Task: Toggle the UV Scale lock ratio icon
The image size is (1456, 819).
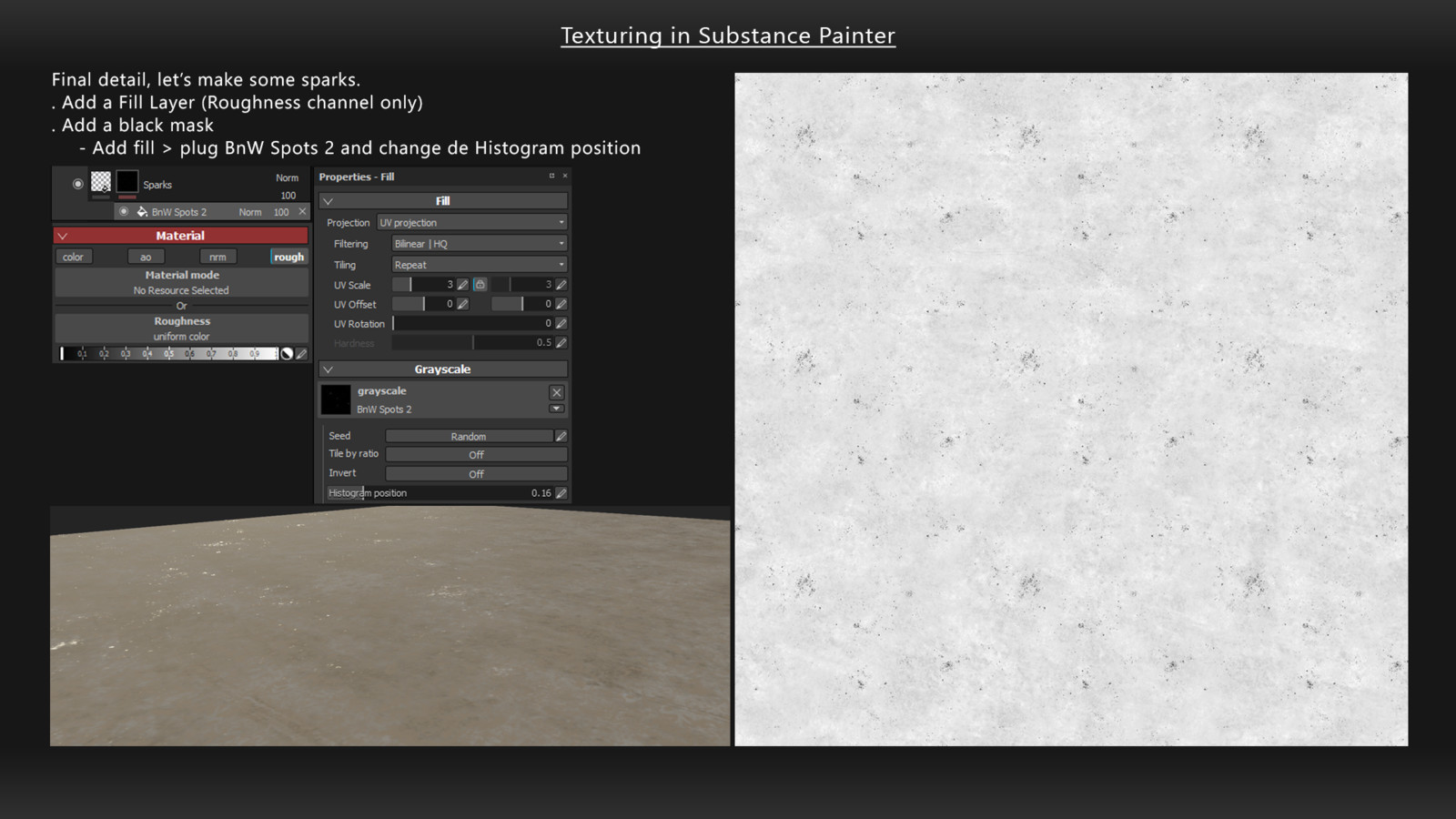Action: pos(480,285)
